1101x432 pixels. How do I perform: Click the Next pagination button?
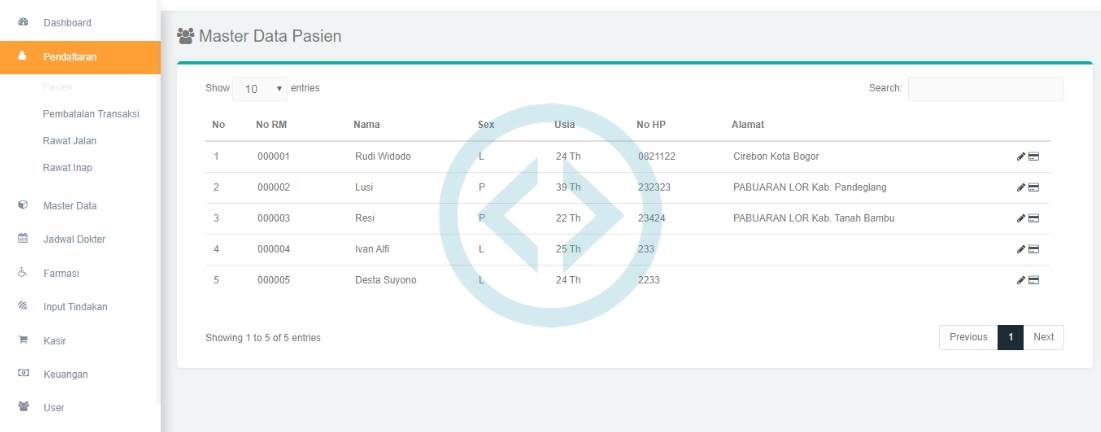point(1043,337)
